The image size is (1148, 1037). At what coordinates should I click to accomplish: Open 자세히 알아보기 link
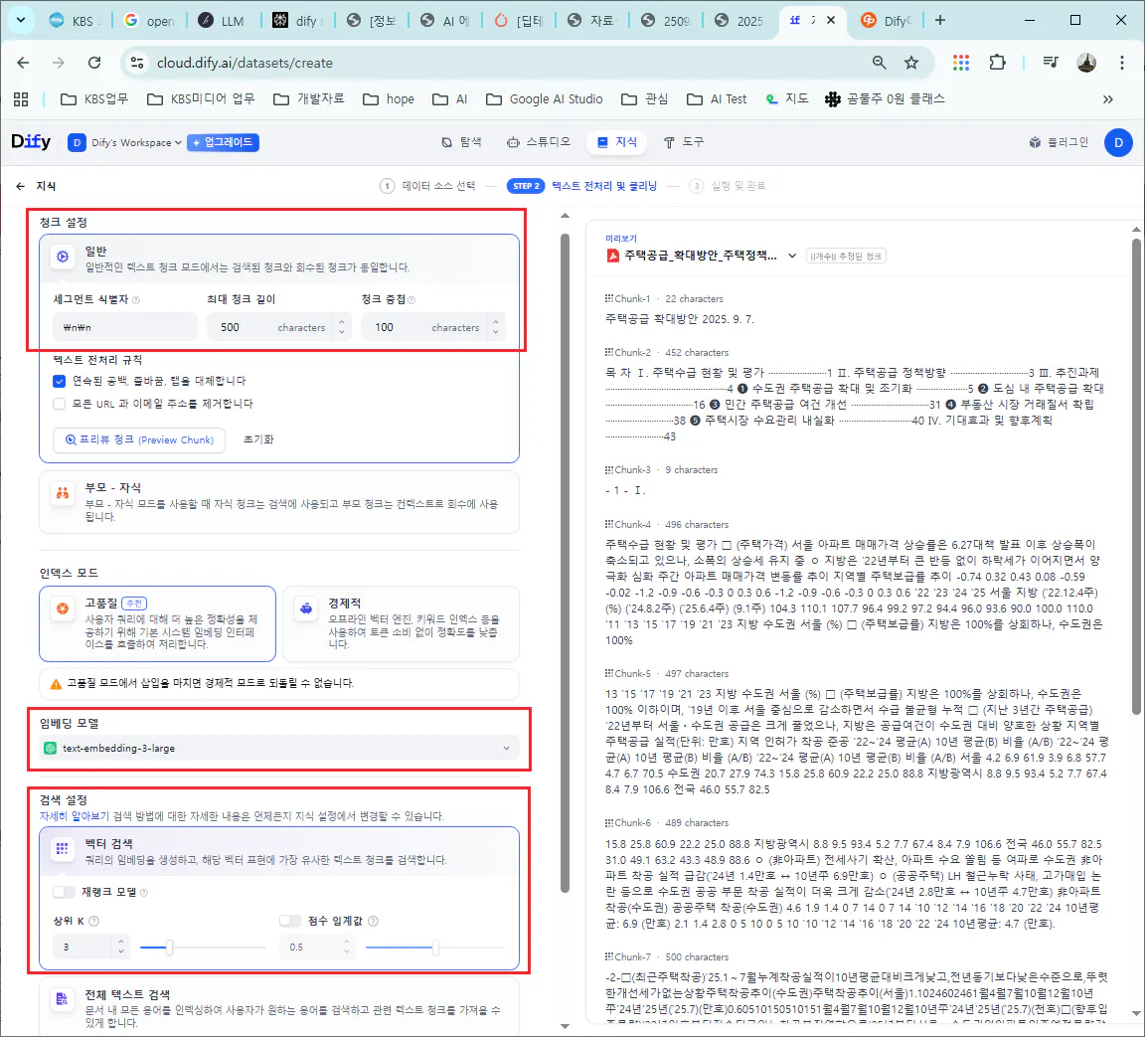74,816
